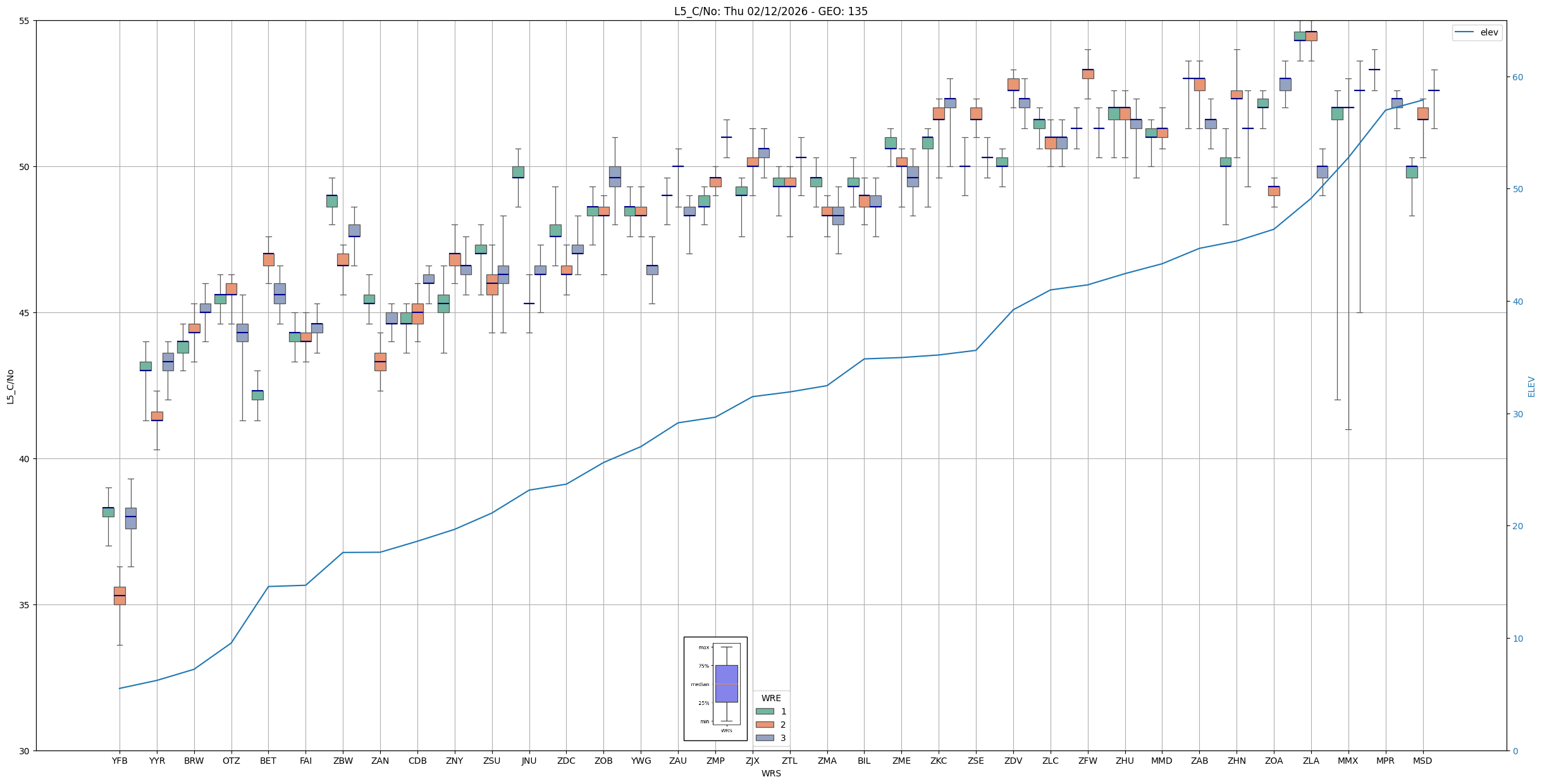Viewport: 1542px width, 784px height.
Task: Click the 55 tick on left axis
Action: tap(25, 21)
